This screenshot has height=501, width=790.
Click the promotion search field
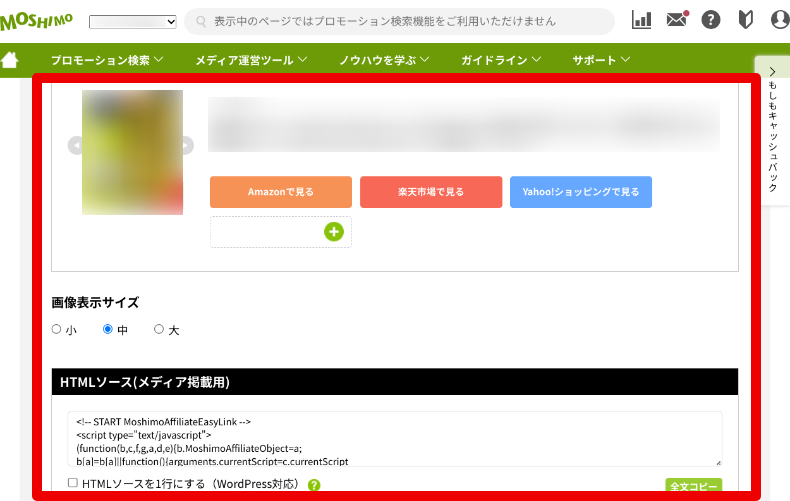click(x=400, y=21)
